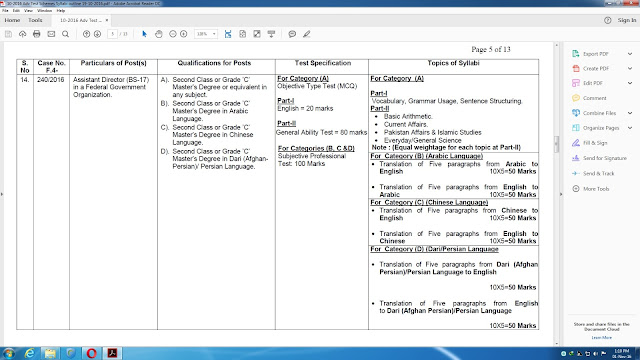The height and width of the screenshot is (360, 640).
Task: Select Adobe Acrobat Reader taskbar icon
Action: pos(112,353)
